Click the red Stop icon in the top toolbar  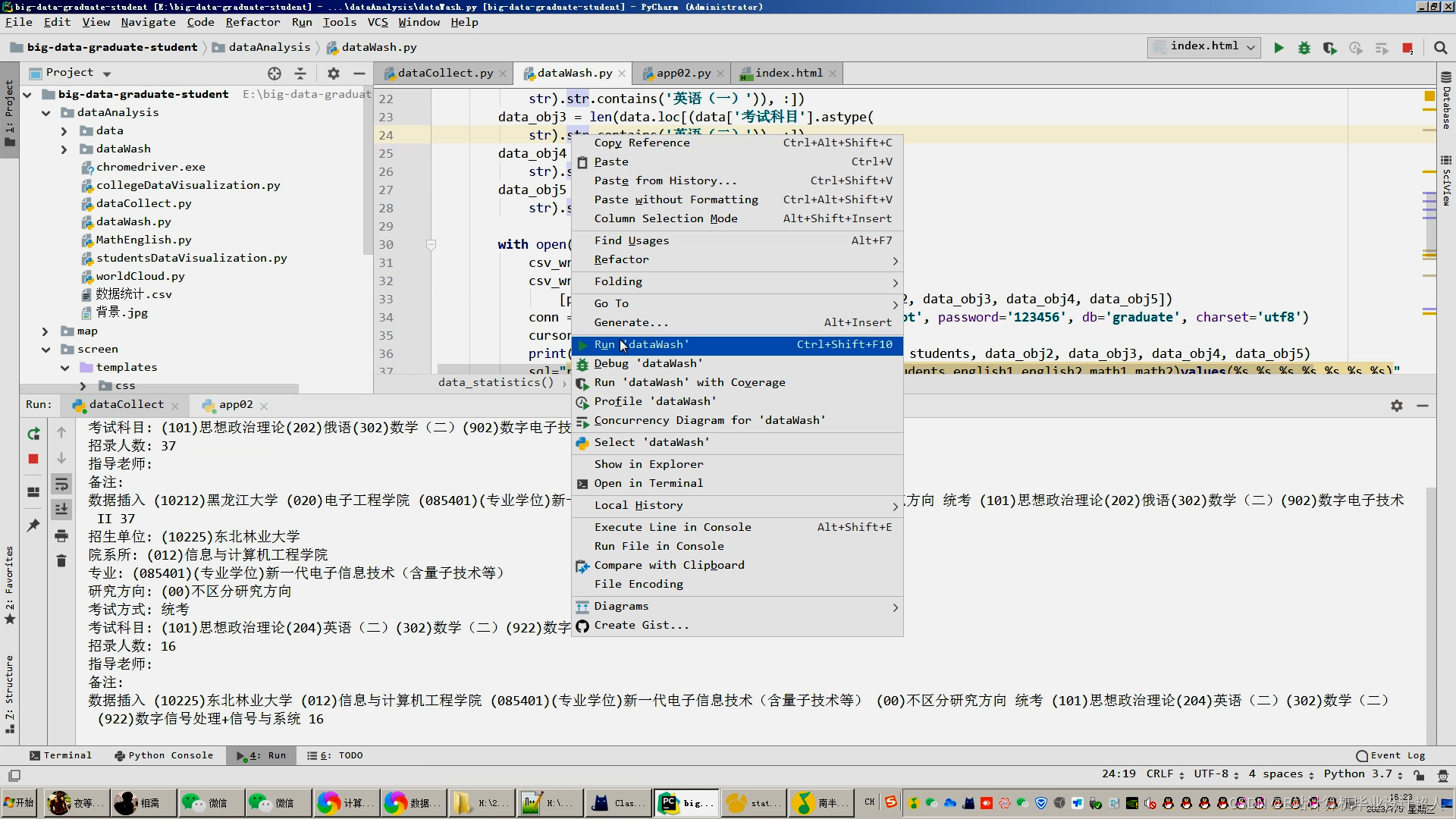(1407, 48)
